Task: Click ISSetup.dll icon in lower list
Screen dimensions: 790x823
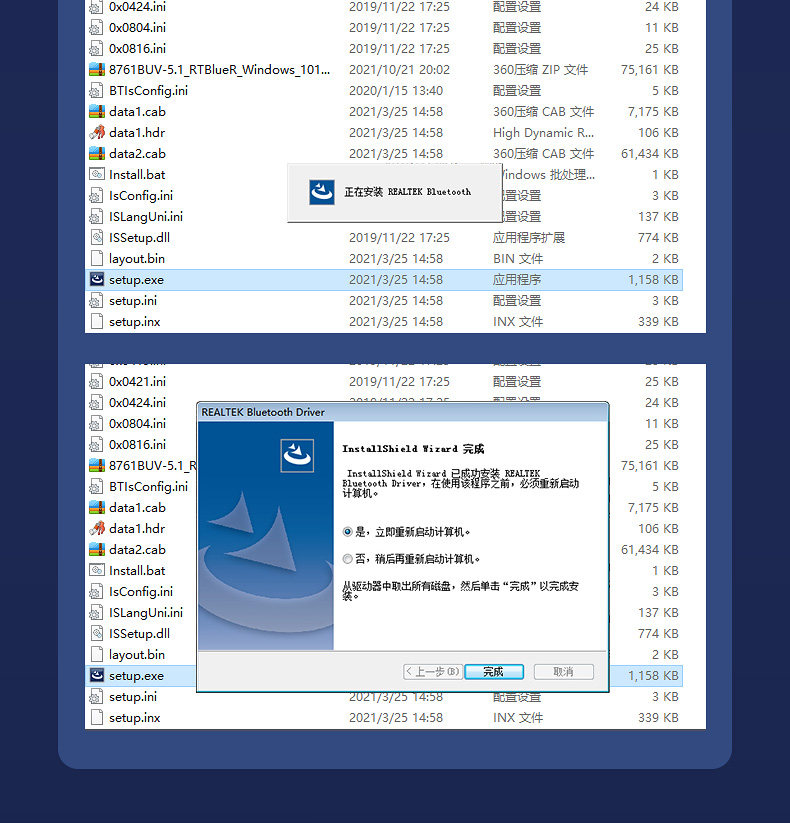Action: coord(97,633)
